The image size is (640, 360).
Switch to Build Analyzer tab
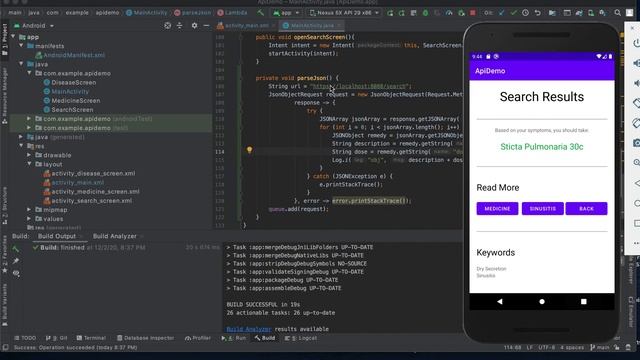115,236
